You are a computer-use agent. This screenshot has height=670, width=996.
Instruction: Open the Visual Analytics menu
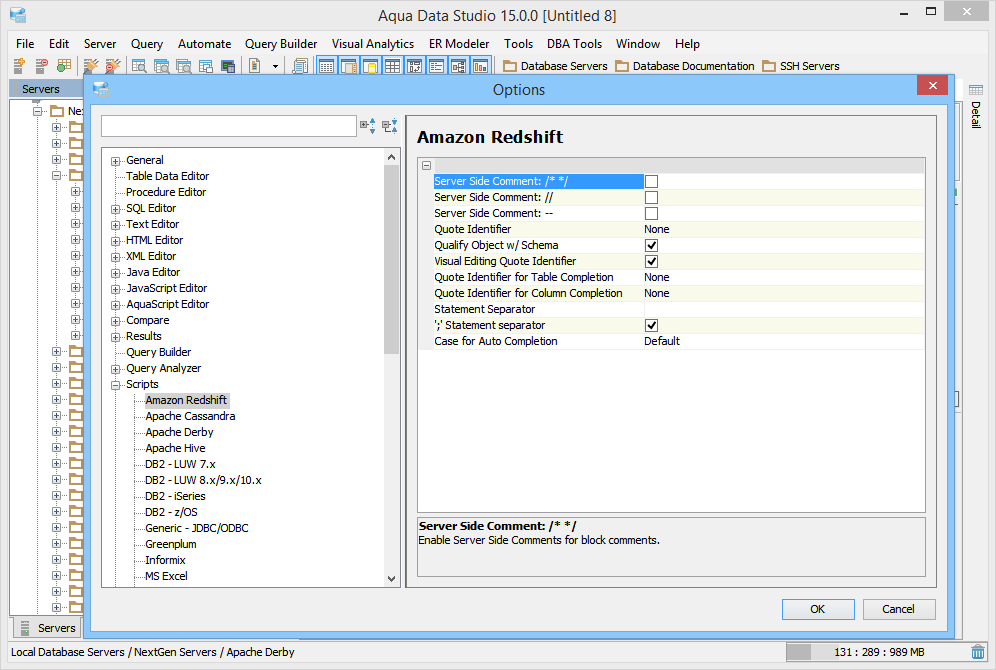point(373,44)
